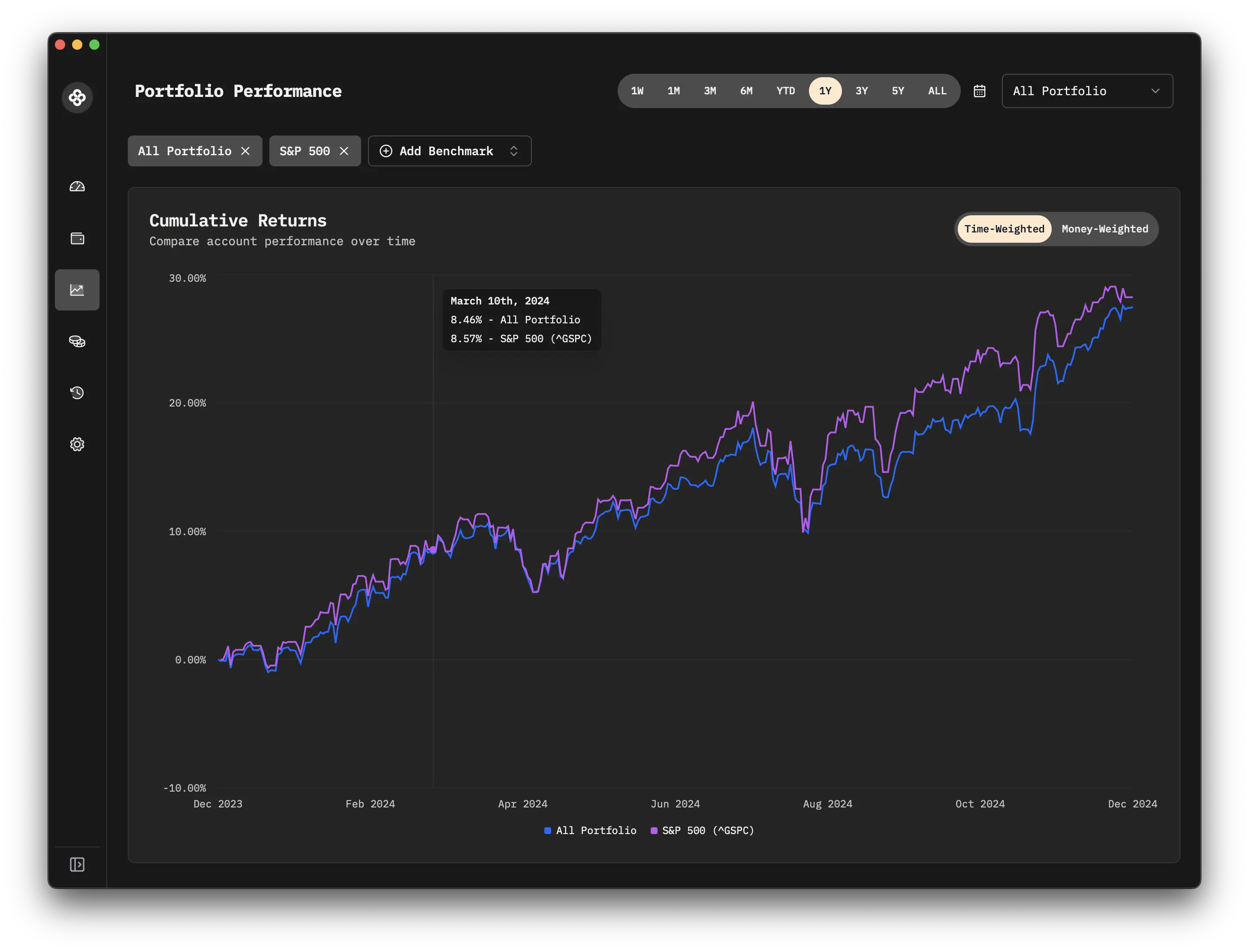
Task: Select the ALL time range
Action: click(x=937, y=90)
